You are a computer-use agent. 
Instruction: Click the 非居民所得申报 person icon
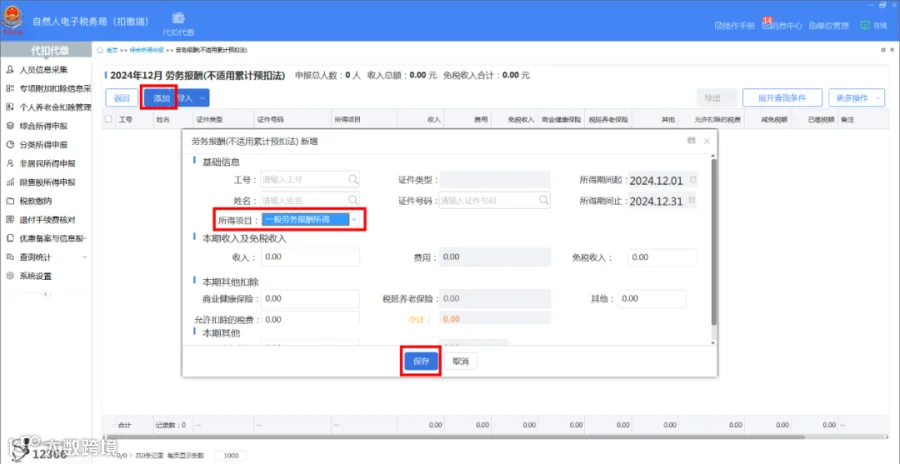[10, 164]
